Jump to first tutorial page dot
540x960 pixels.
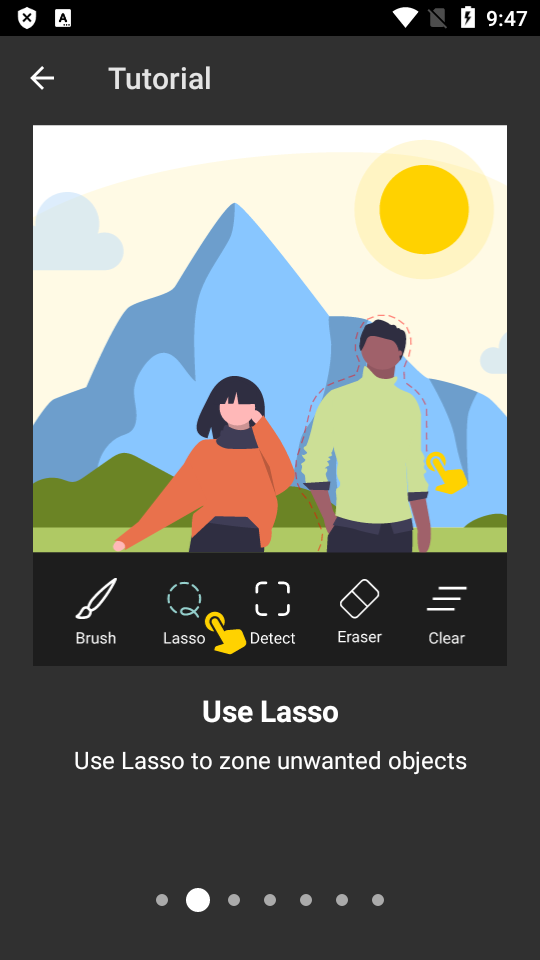(162, 900)
